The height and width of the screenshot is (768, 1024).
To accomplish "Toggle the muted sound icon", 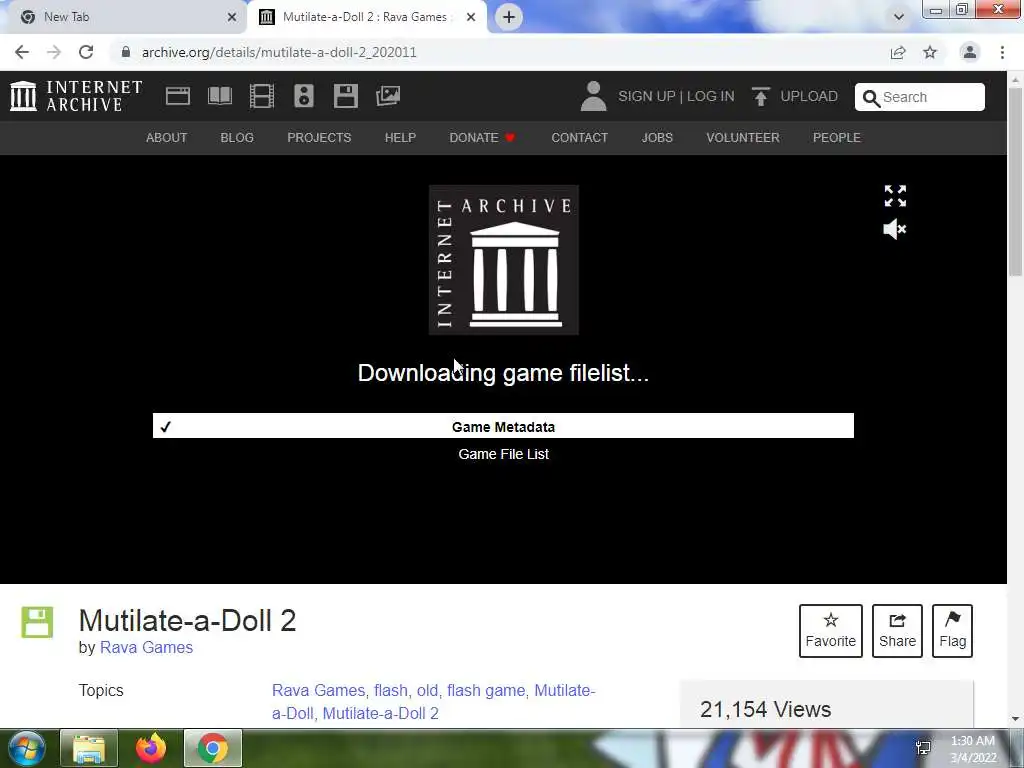I will click(x=895, y=229).
